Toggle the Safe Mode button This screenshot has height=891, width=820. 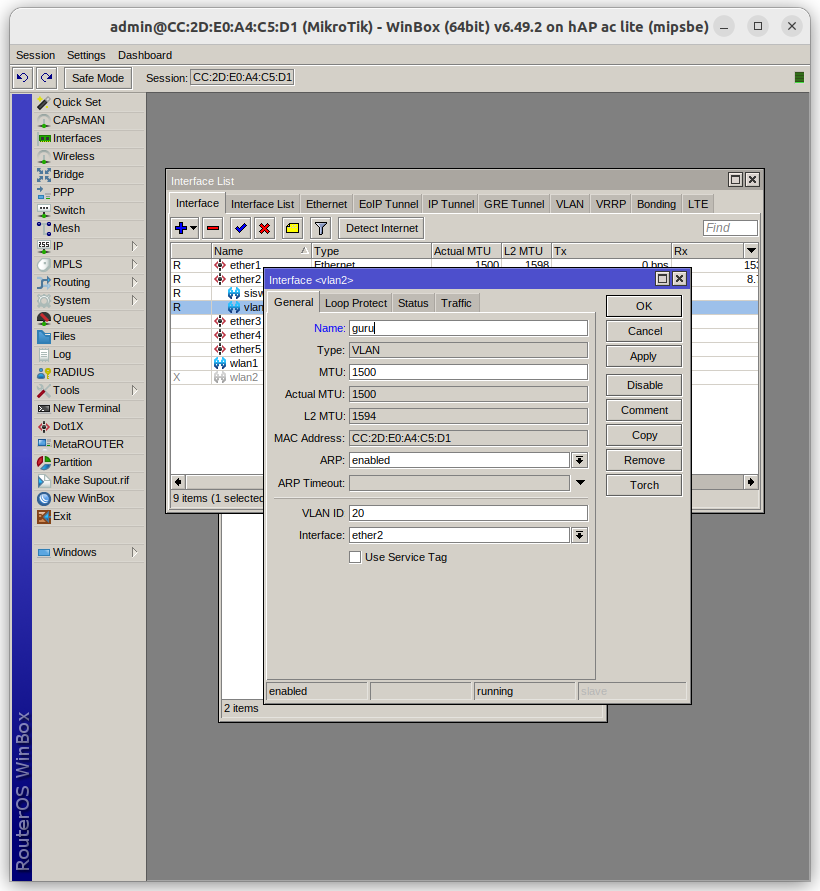click(x=96, y=78)
